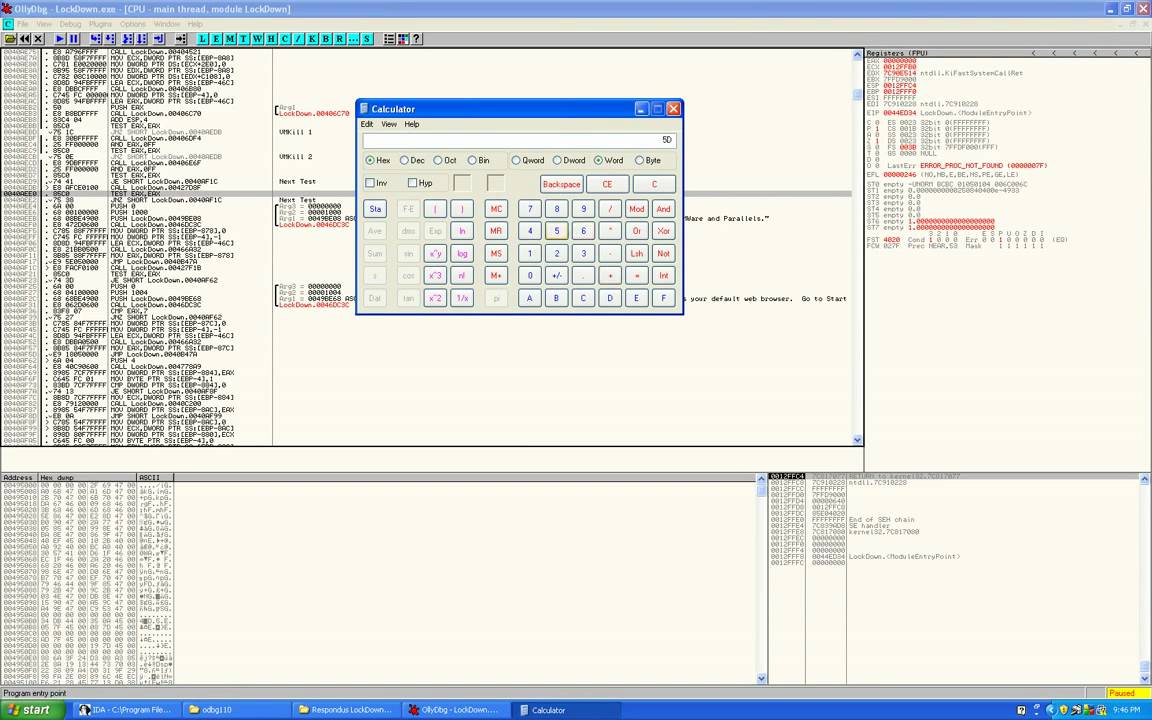Show the memory map with the M button

tap(230, 39)
